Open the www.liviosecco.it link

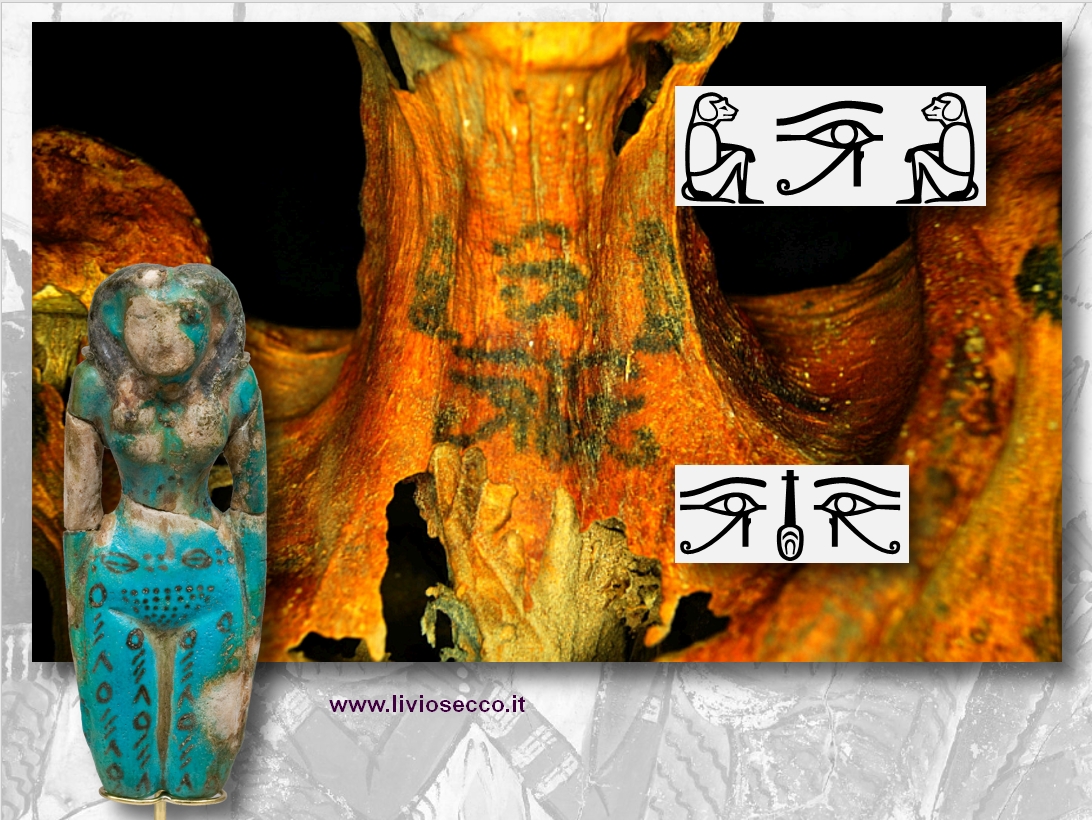click(x=427, y=705)
